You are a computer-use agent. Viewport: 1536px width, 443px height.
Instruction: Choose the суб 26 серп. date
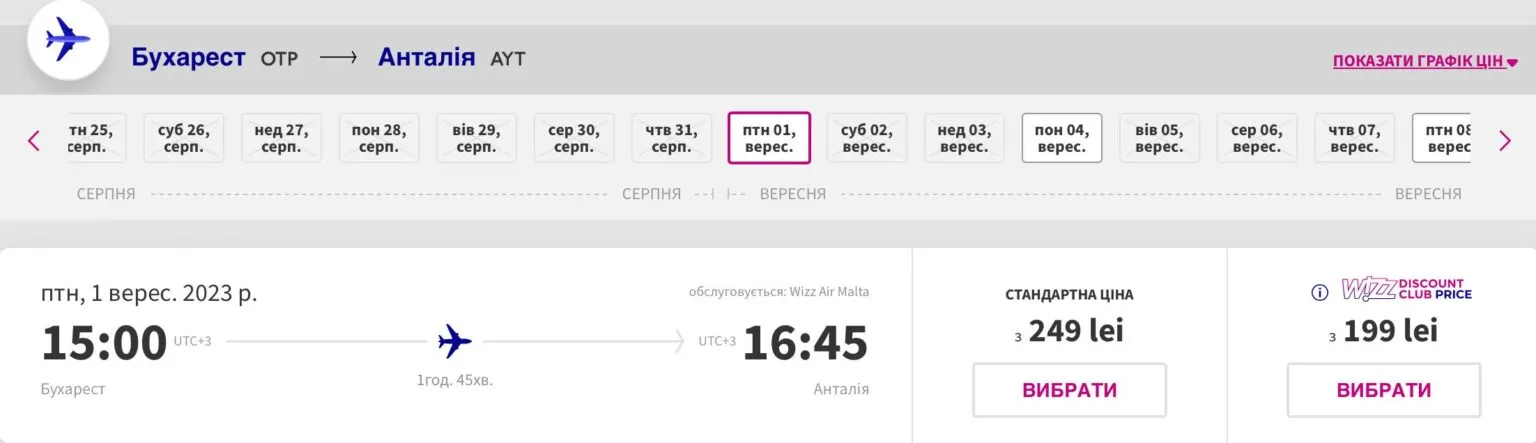184,138
